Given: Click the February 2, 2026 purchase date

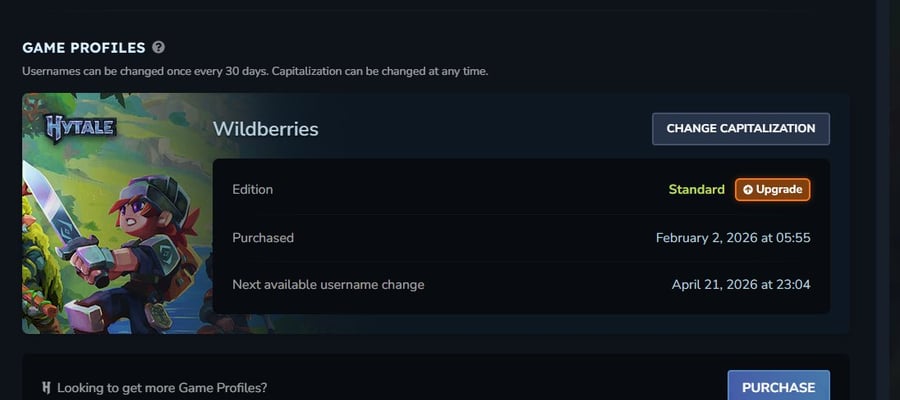Looking at the screenshot, I should click(x=733, y=238).
